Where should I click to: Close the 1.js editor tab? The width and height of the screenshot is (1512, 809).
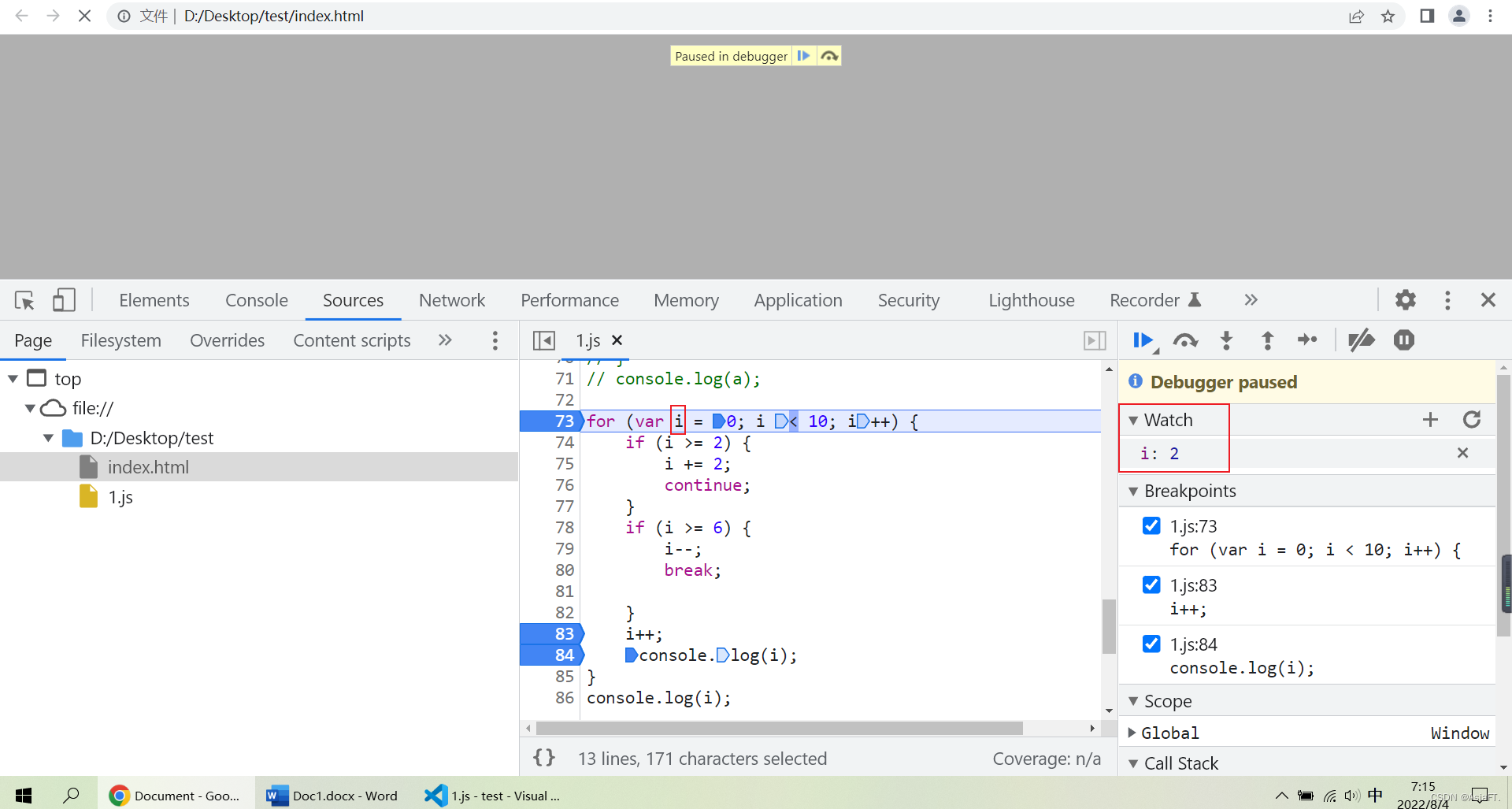[x=617, y=340]
